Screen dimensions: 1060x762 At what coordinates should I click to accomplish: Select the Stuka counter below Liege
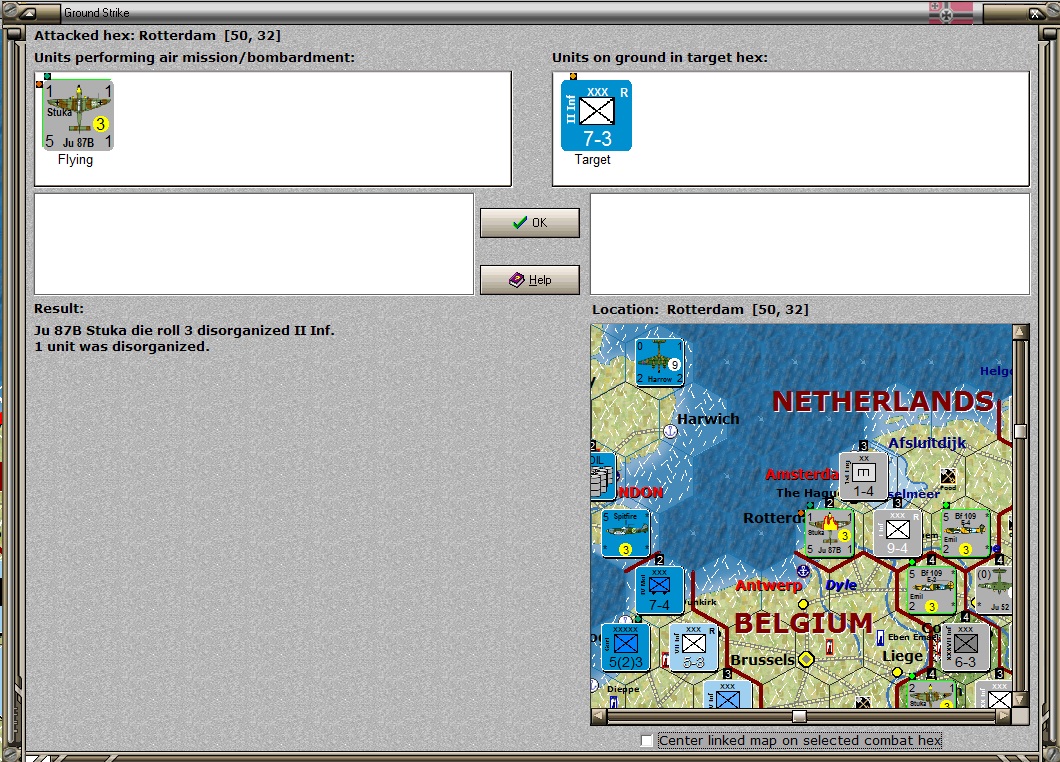(931, 694)
